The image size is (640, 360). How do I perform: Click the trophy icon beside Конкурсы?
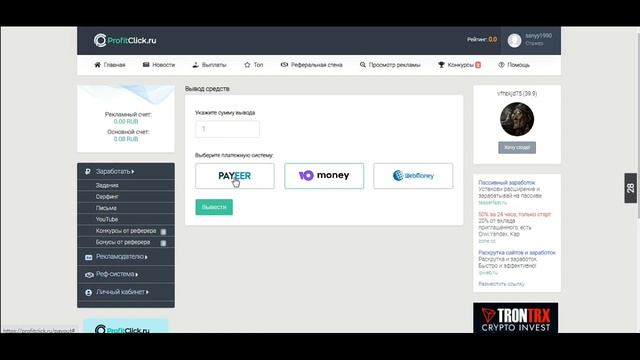pyautogui.click(x=441, y=65)
